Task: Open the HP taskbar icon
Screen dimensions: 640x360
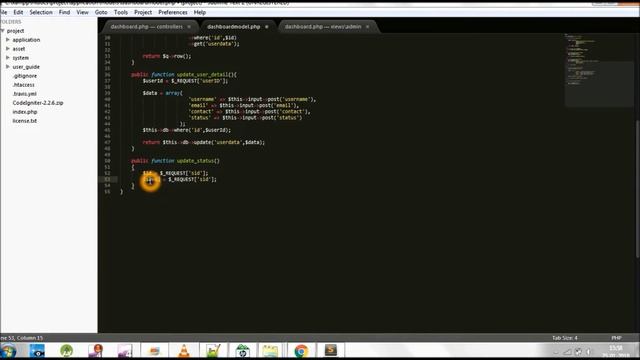Action: pyautogui.click(x=242, y=351)
